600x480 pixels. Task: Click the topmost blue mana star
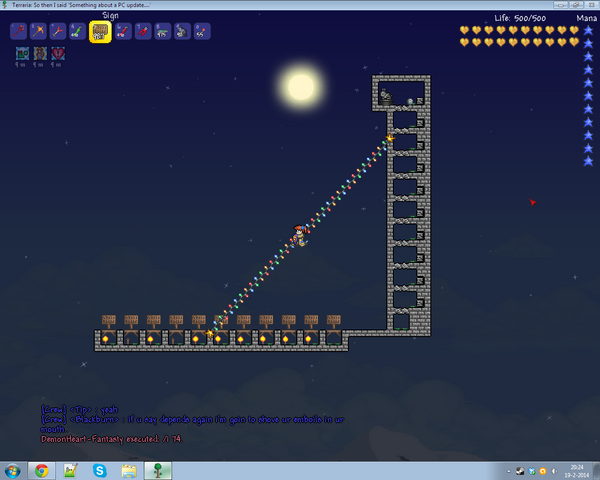(x=588, y=31)
